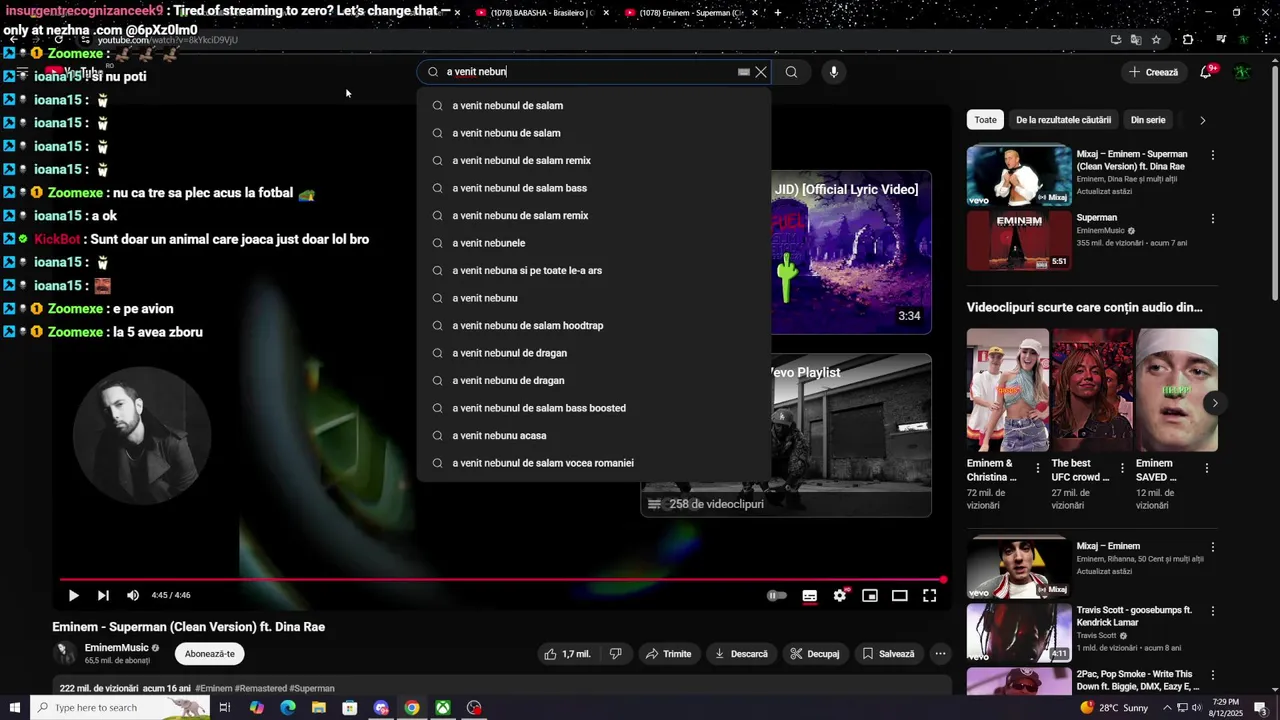Toggle theater mode view

pos(900,595)
